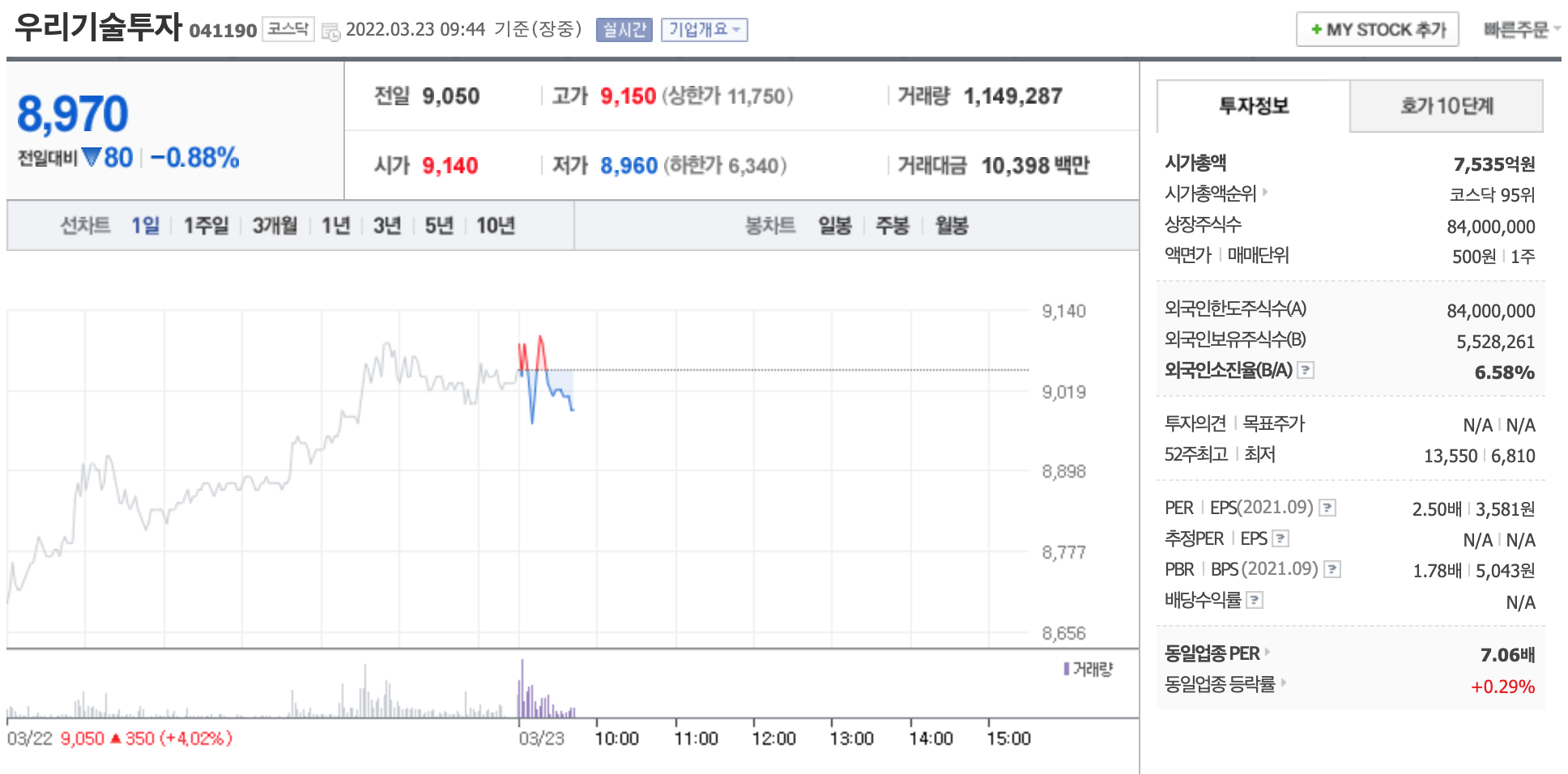
Task: Click the 동일업종 PER value 7.06배
Action: tap(1508, 655)
